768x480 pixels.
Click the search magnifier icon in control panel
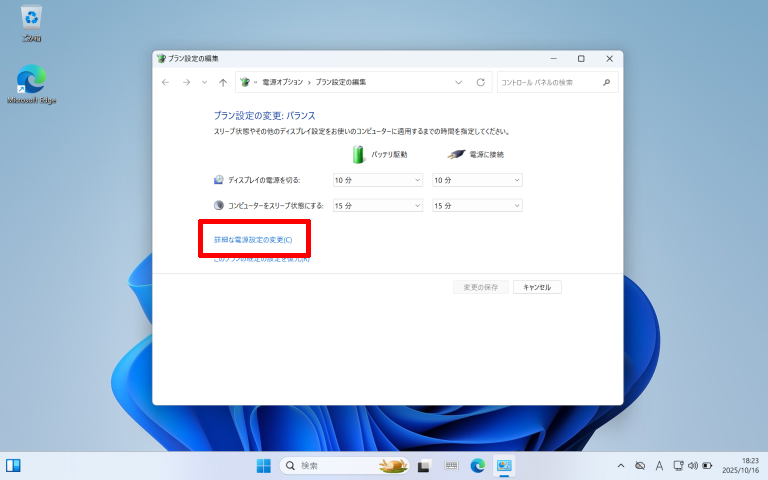[x=606, y=82]
